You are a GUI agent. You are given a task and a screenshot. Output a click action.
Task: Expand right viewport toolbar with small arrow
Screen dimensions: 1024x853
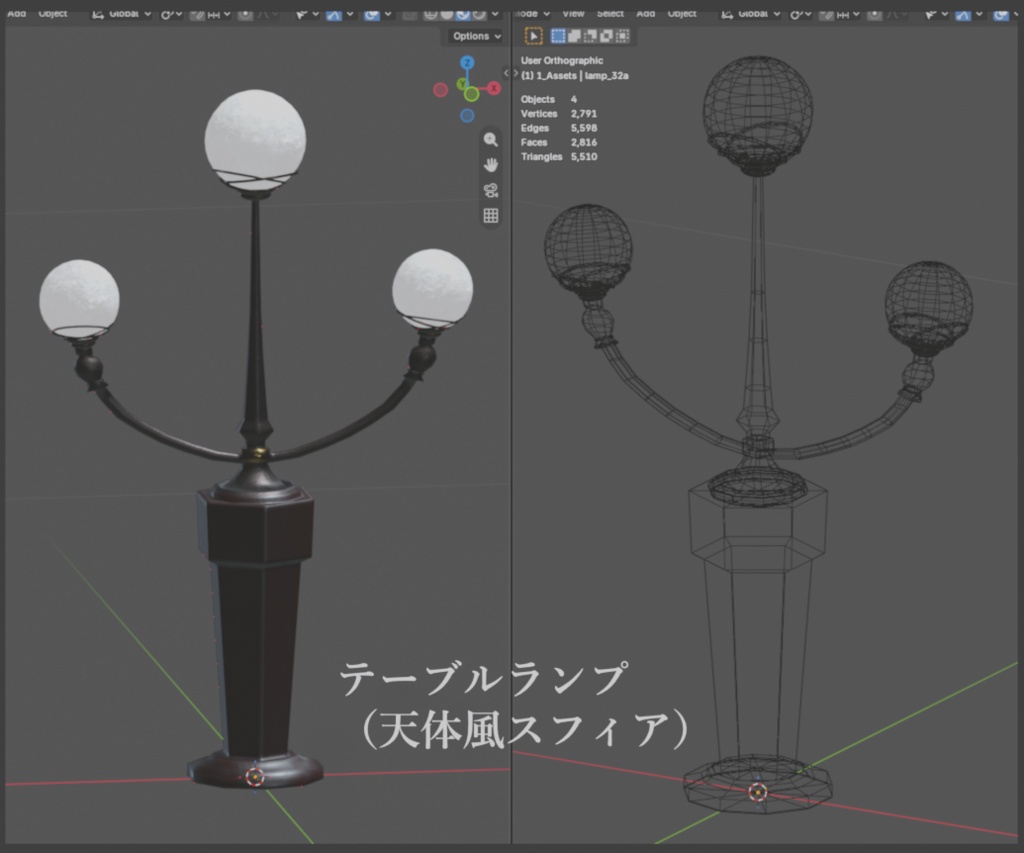(x=516, y=73)
